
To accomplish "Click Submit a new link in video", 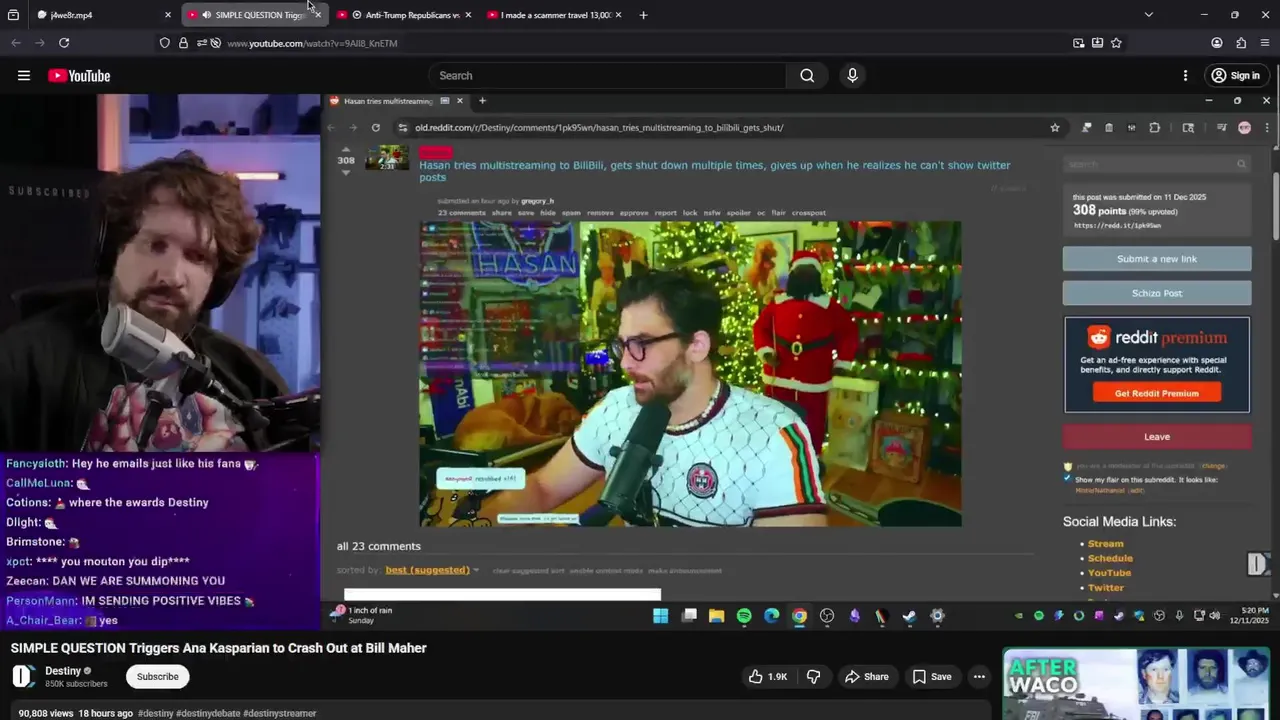I will [x=1157, y=259].
